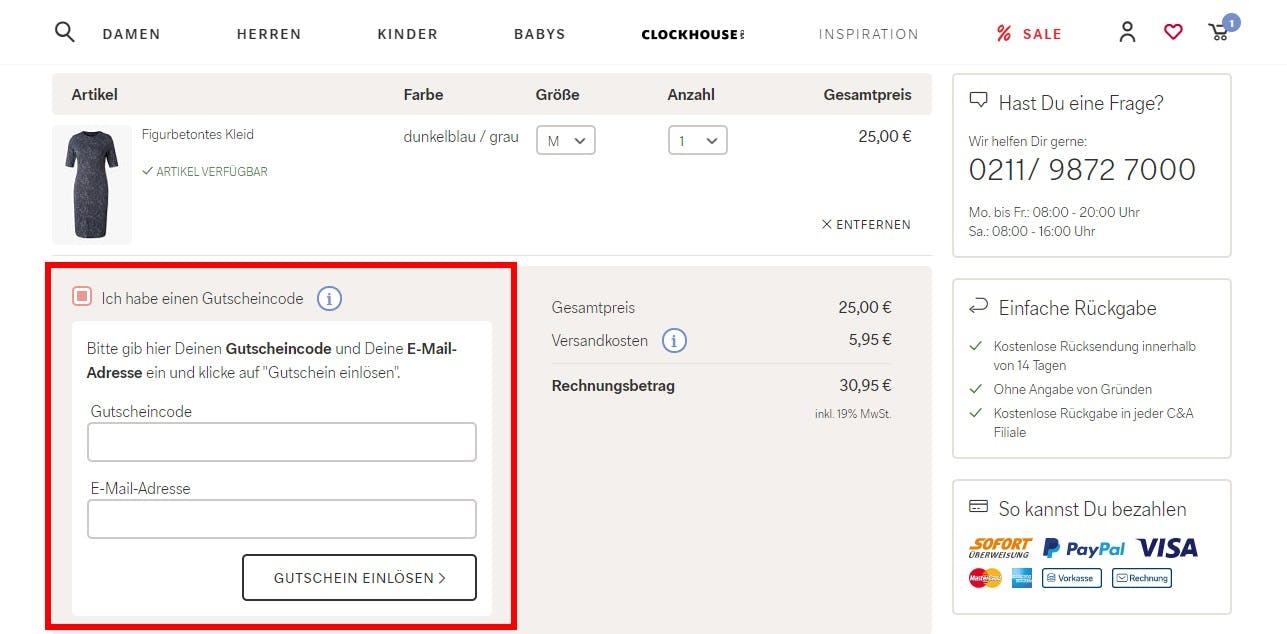The width and height of the screenshot is (1287, 634).
Task: Focus the E-Mail-Adresse input field
Action: click(x=282, y=519)
